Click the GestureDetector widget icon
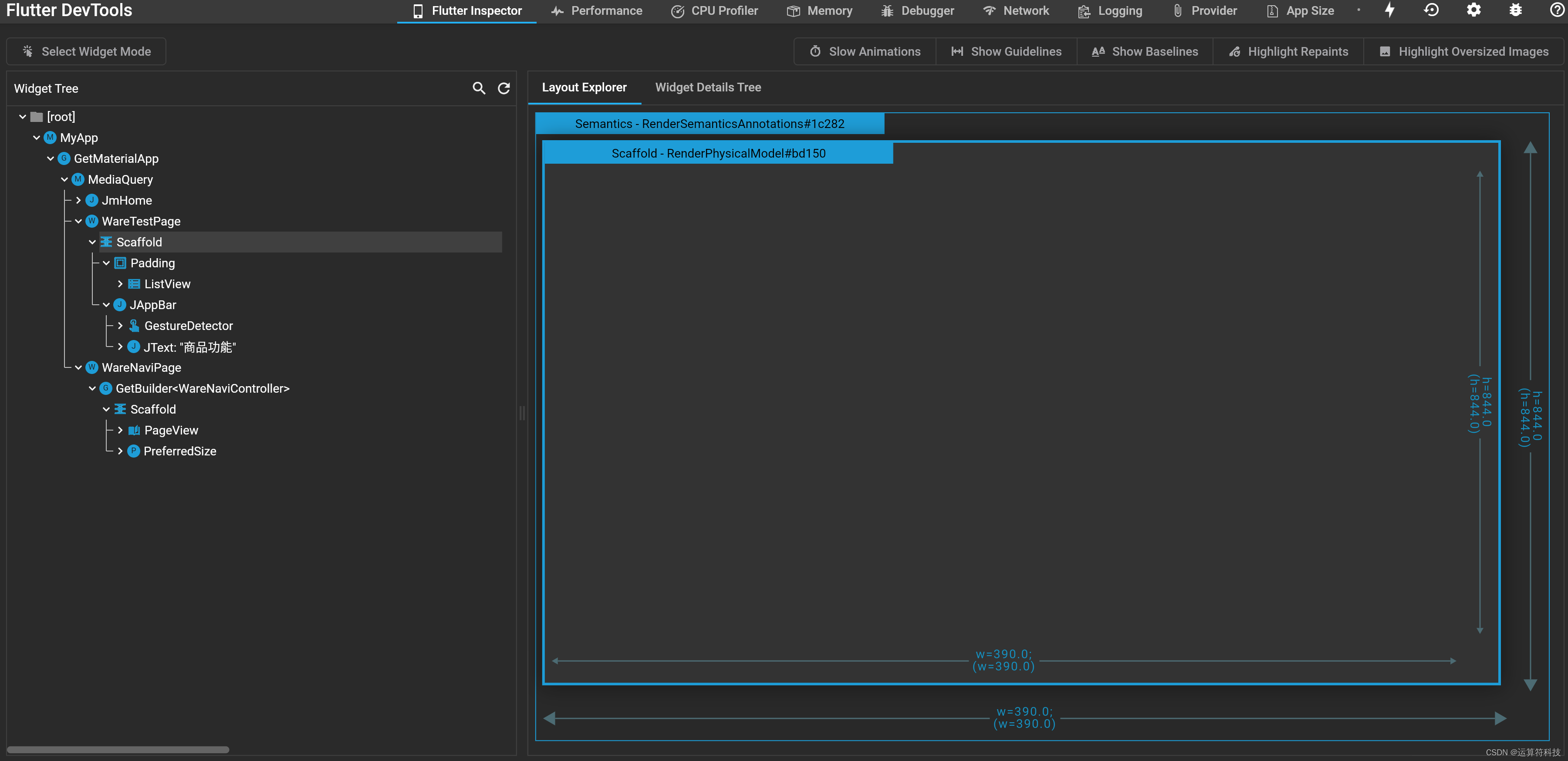Viewport: 1568px width, 761px height. point(134,326)
